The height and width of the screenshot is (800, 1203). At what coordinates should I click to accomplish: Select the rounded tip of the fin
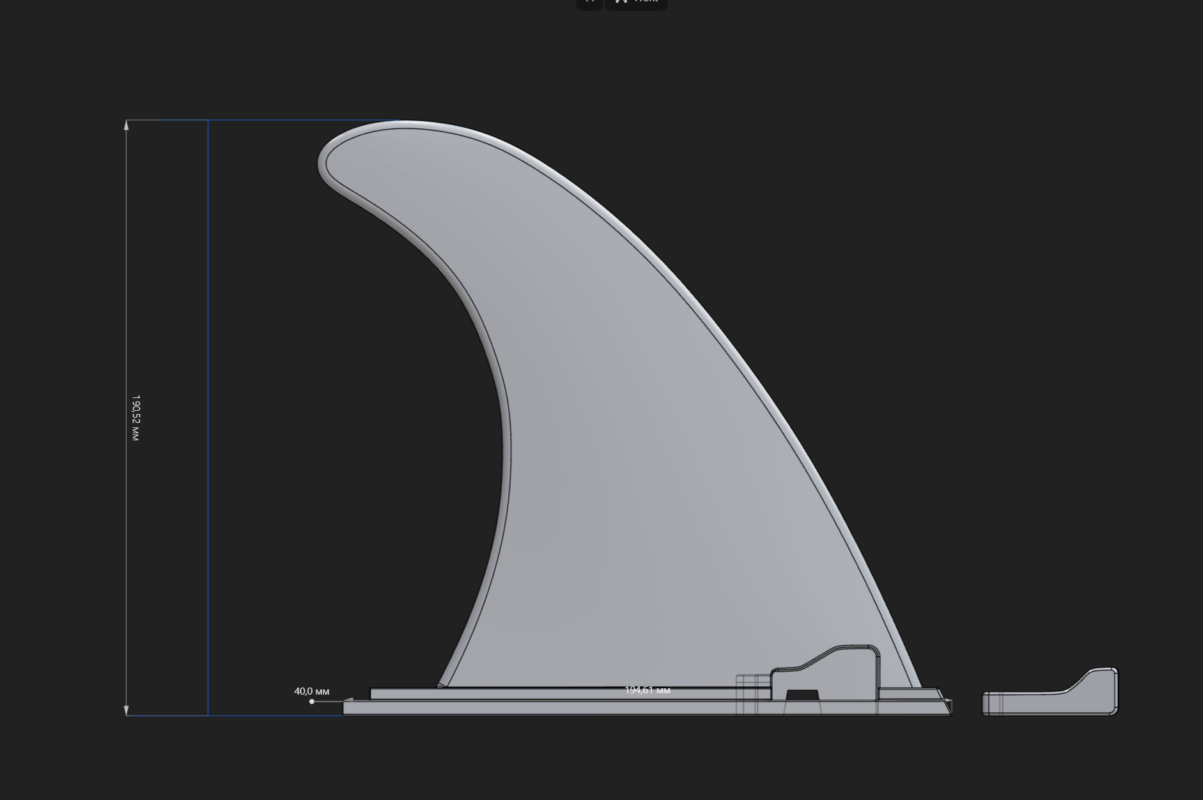click(x=345, y=155)
